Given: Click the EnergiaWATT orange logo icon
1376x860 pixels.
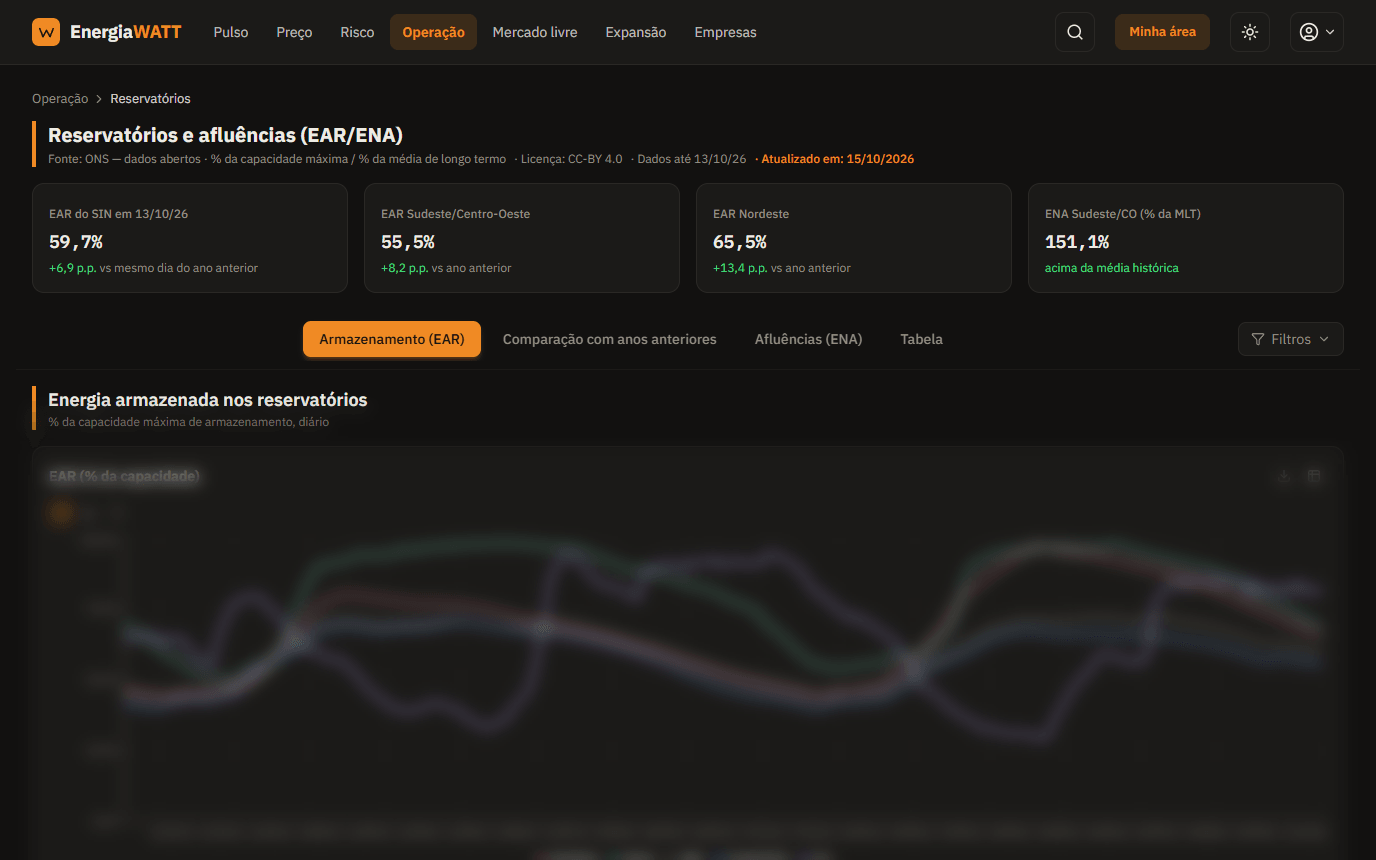Looking at the screenshot, I should point(46,32).
